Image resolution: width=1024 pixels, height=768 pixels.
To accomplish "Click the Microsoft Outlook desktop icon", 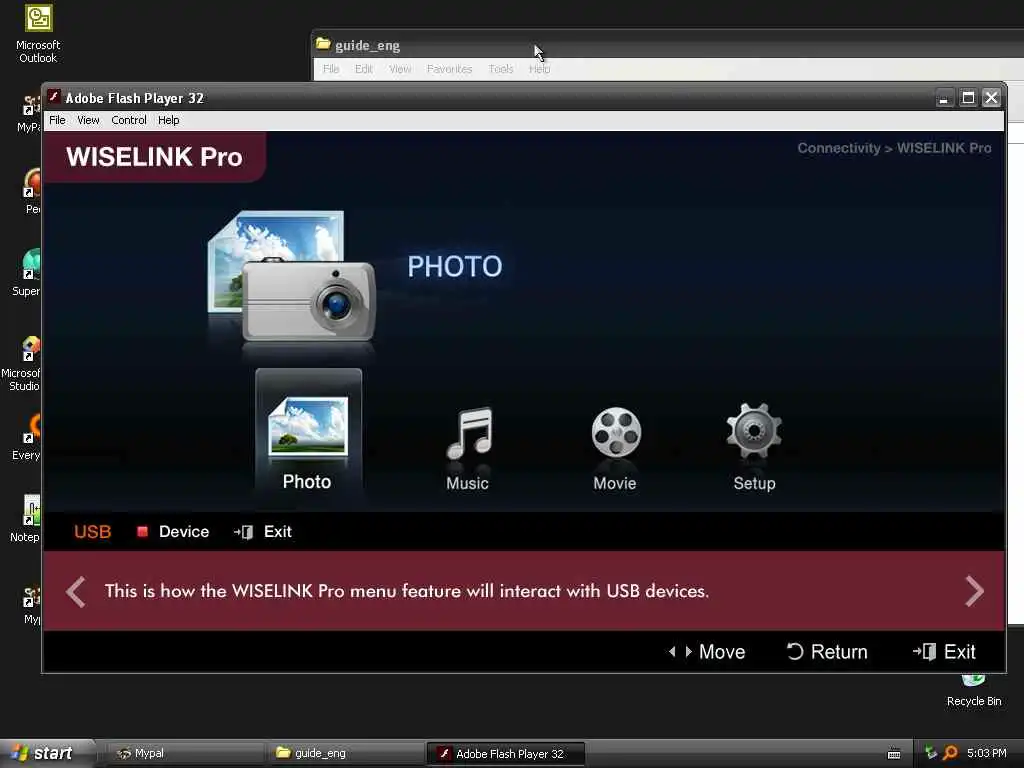I will (38, 34).
